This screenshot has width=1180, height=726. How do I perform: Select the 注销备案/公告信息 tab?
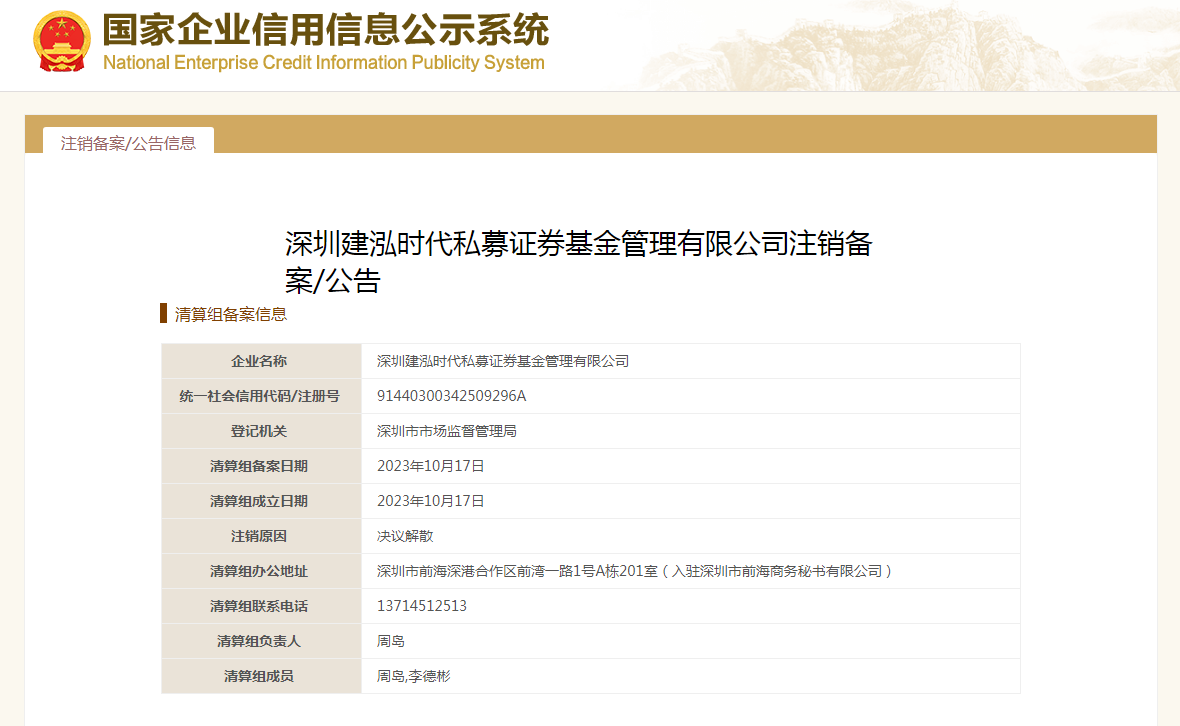pyautogui.click(x=128, y=143)
